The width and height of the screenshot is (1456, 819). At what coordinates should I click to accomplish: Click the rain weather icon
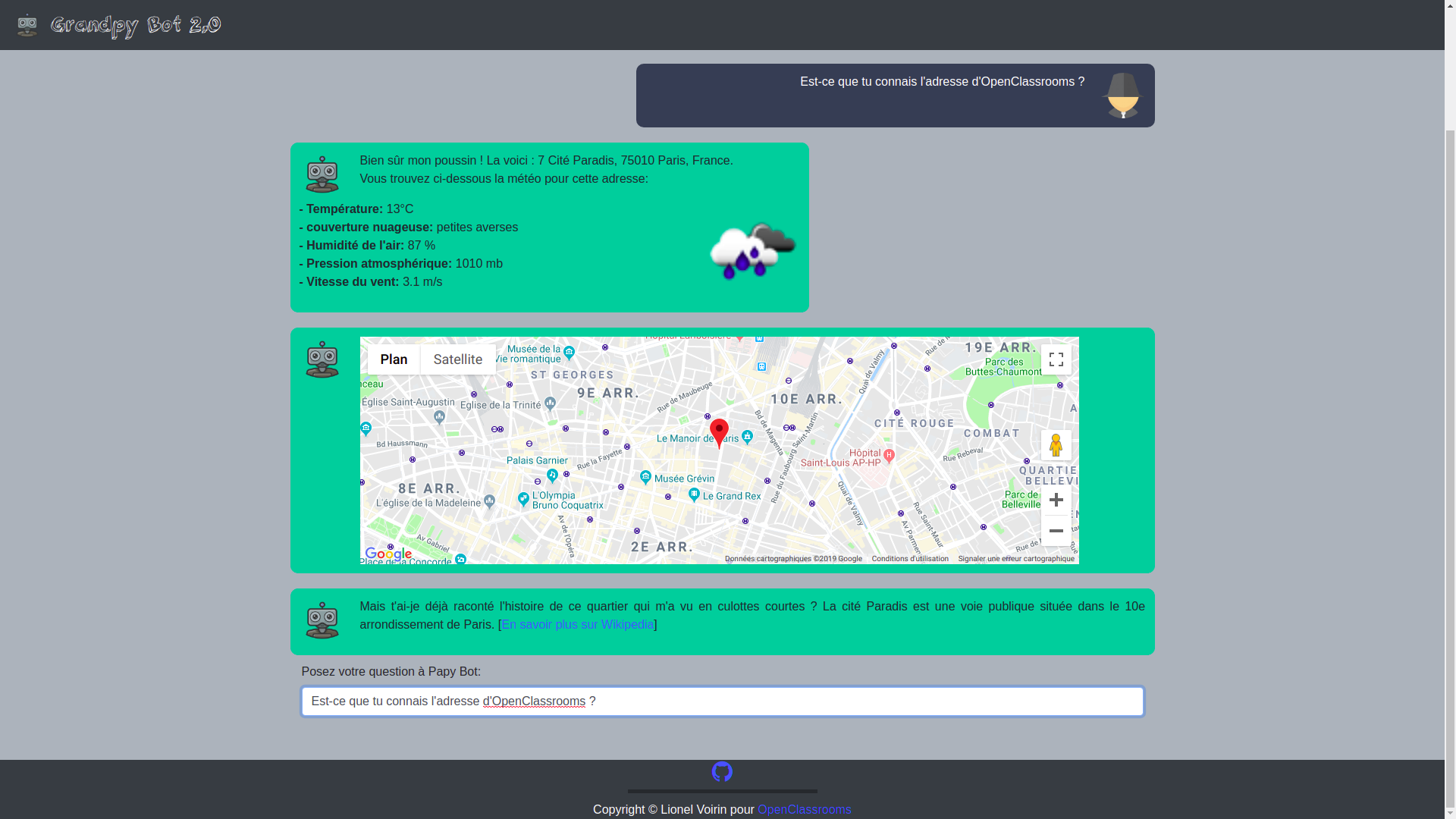[752, 251]
